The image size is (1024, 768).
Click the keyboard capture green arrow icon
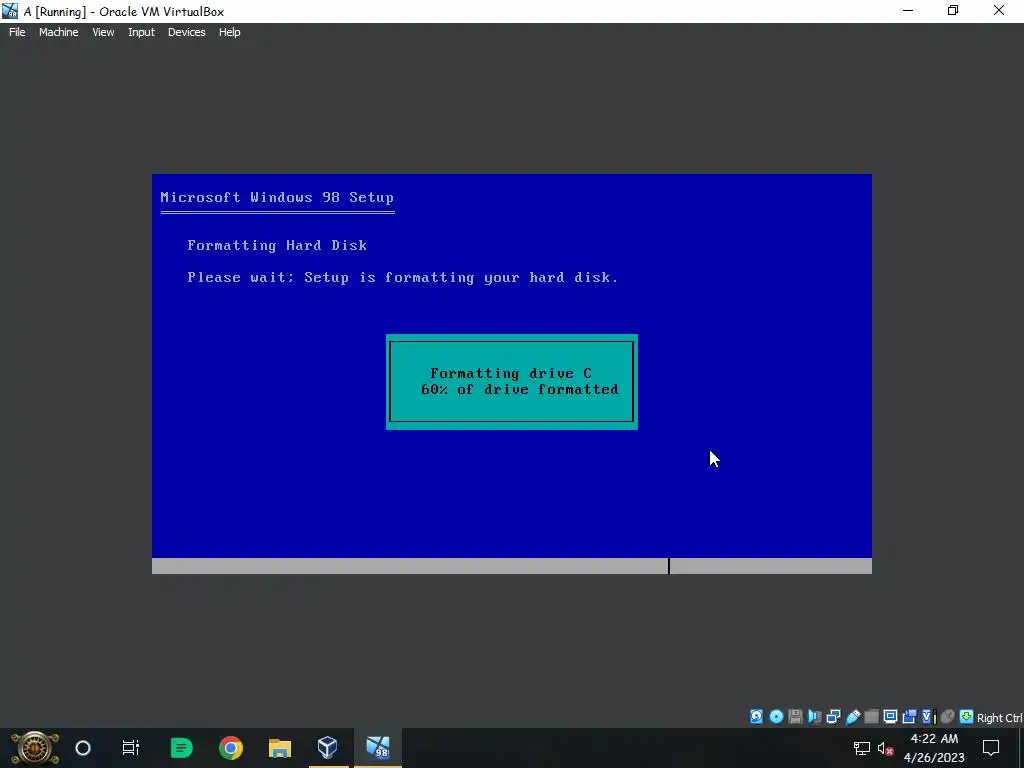[967, 716]
